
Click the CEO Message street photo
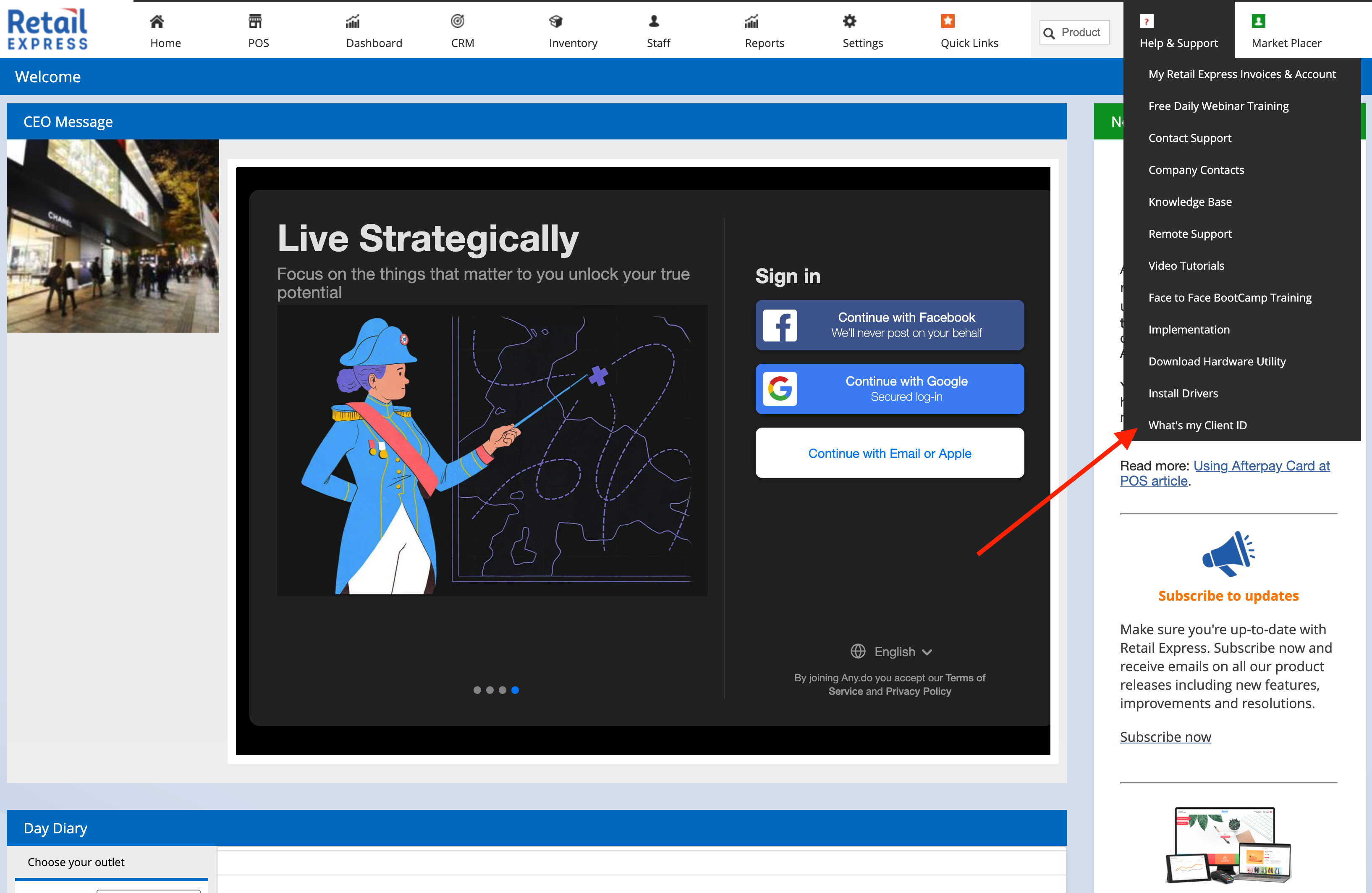pyautogui.click(x=113, y=236)
